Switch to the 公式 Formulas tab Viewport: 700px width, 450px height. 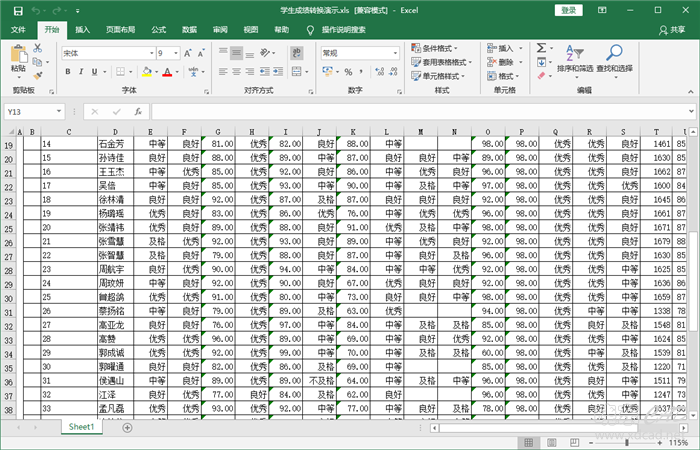tap(158, 30)
